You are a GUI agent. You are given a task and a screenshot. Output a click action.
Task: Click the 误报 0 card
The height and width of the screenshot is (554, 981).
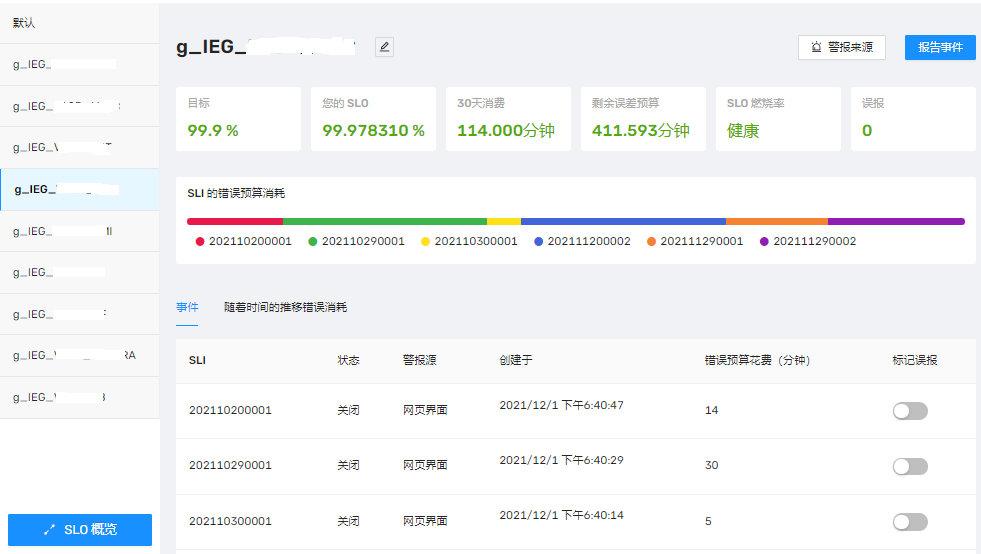tap(913, 119)
